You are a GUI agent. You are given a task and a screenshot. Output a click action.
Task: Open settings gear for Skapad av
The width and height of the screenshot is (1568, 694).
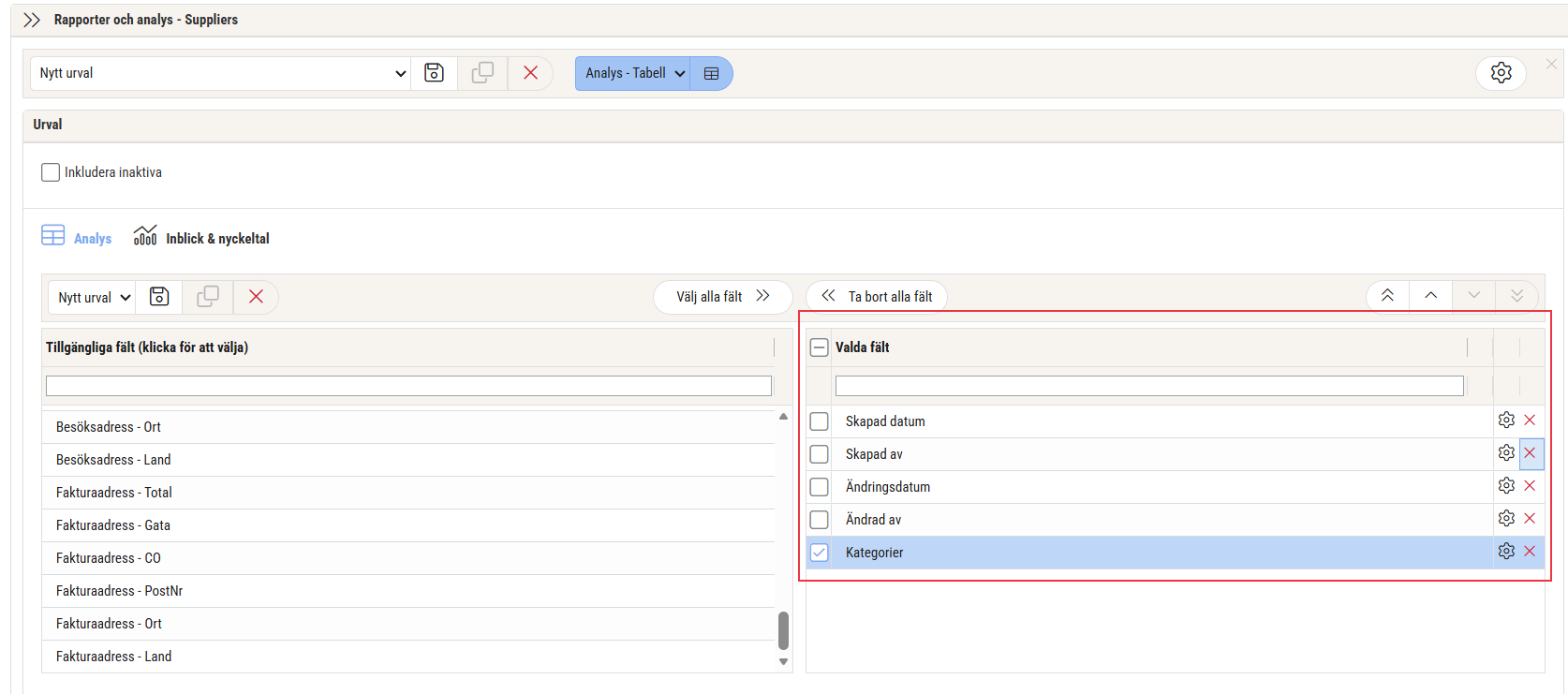point(1506,452)
